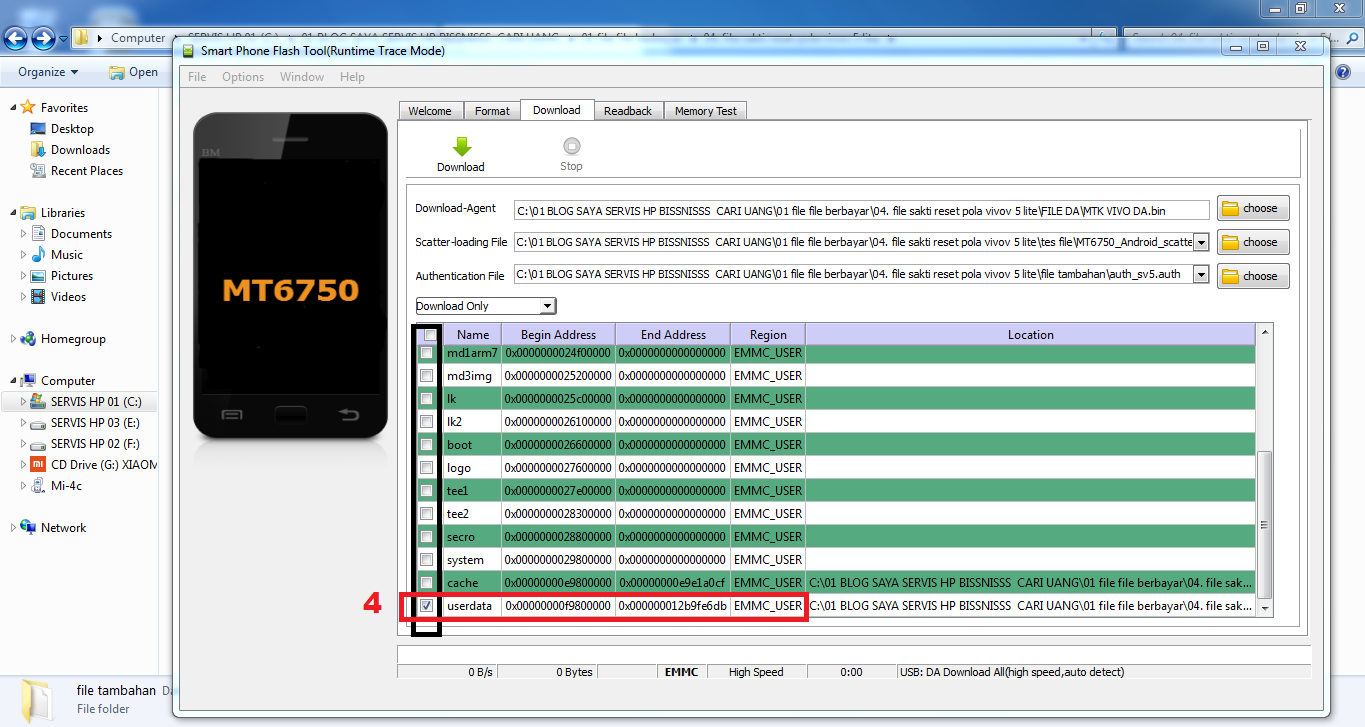This screenshot has height=727, width=1365.
Task: Switch to the Format tab
Action: coord(492,111)
